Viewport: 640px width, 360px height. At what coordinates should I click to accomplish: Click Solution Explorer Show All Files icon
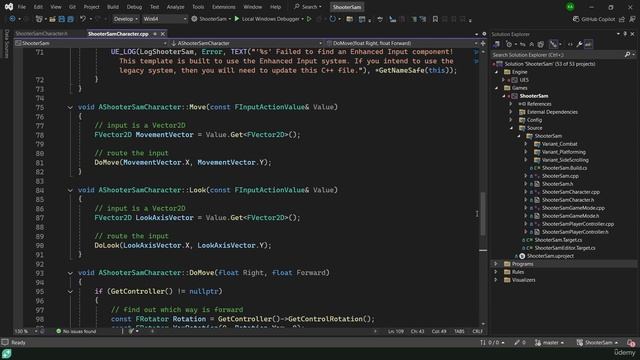click(x=541, y=44)
